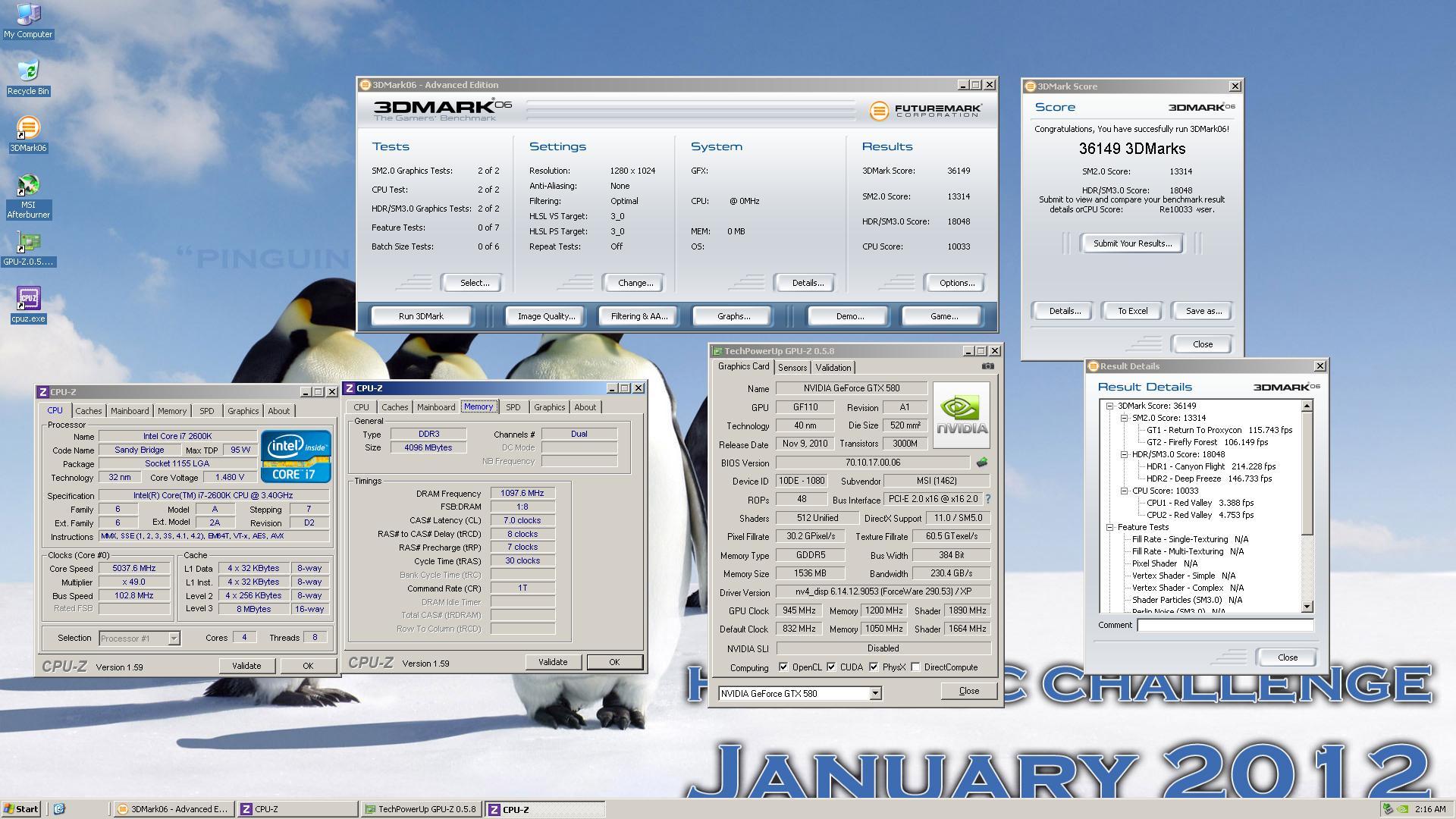
Task: Open the My Computer desktop icon
Action: click(28, 21)
